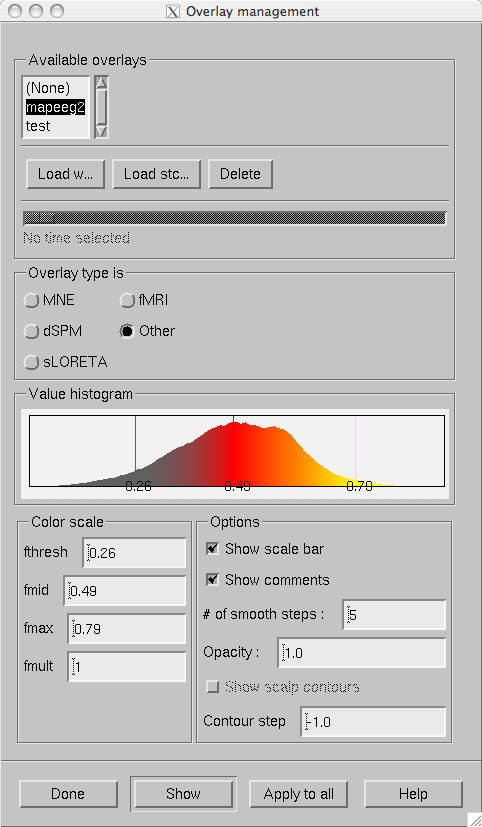Viewport: 482px width, 827px height.
Task: Click the window resize grip icon
Action: [475, 819]
